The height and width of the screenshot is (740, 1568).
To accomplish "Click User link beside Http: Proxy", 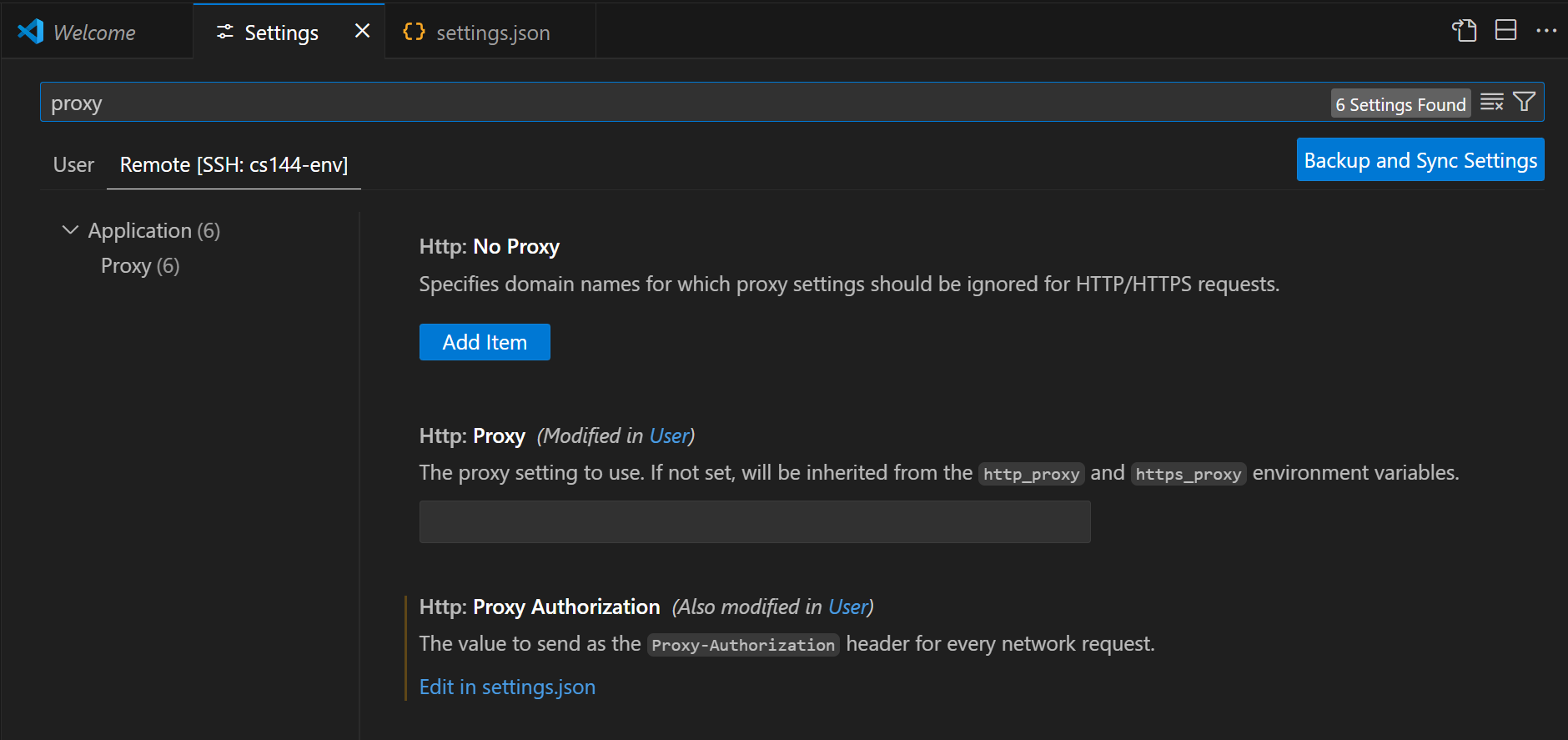I will [x=669, y=436].
